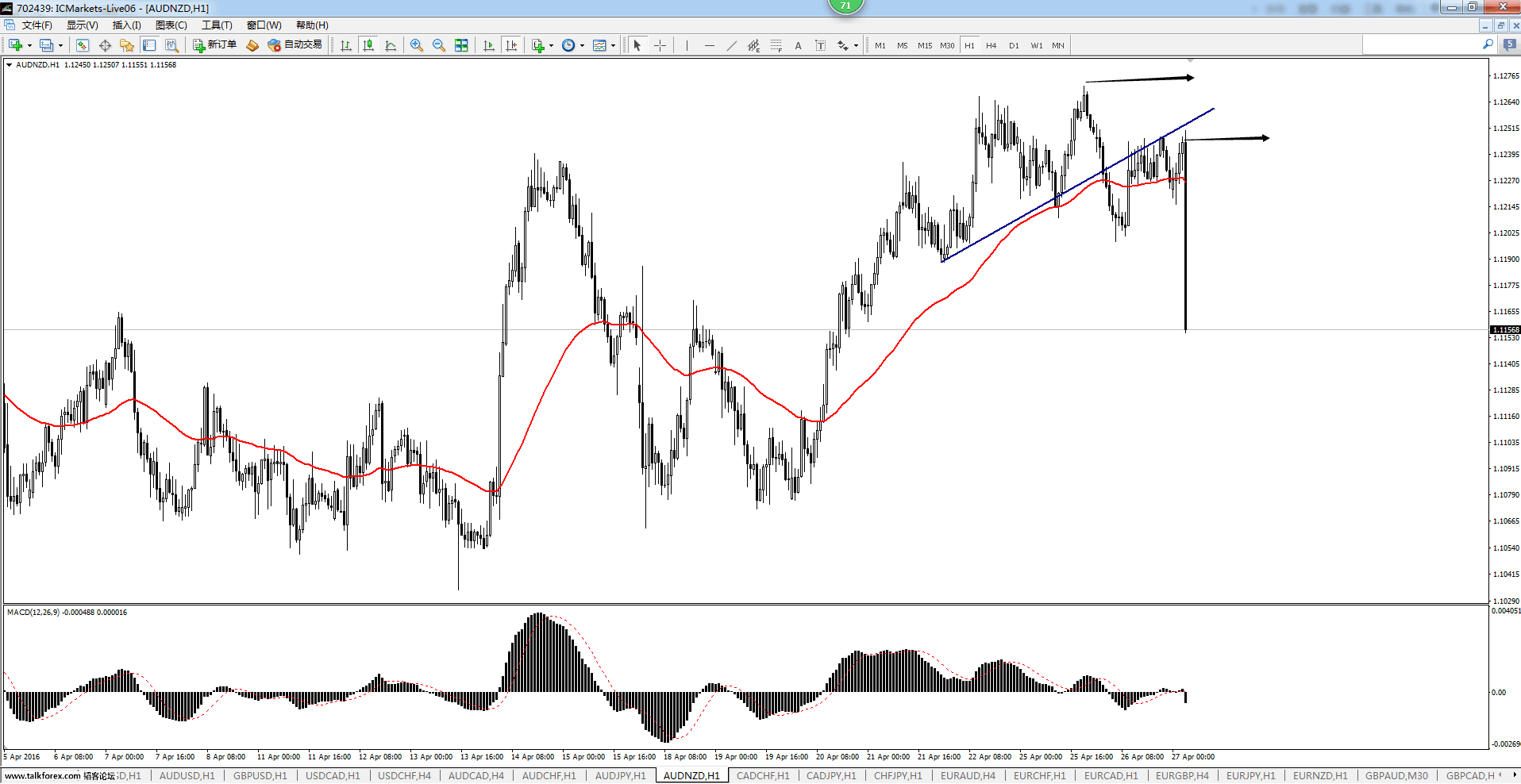Open the community chat icon

click(1509, 45)
